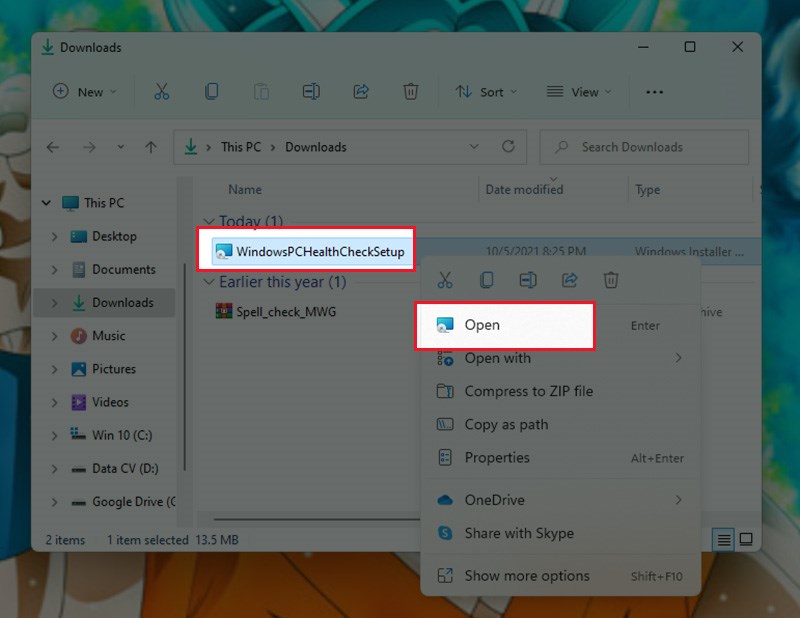
Task: Collapse the Today group
Action: click(208, 221)
